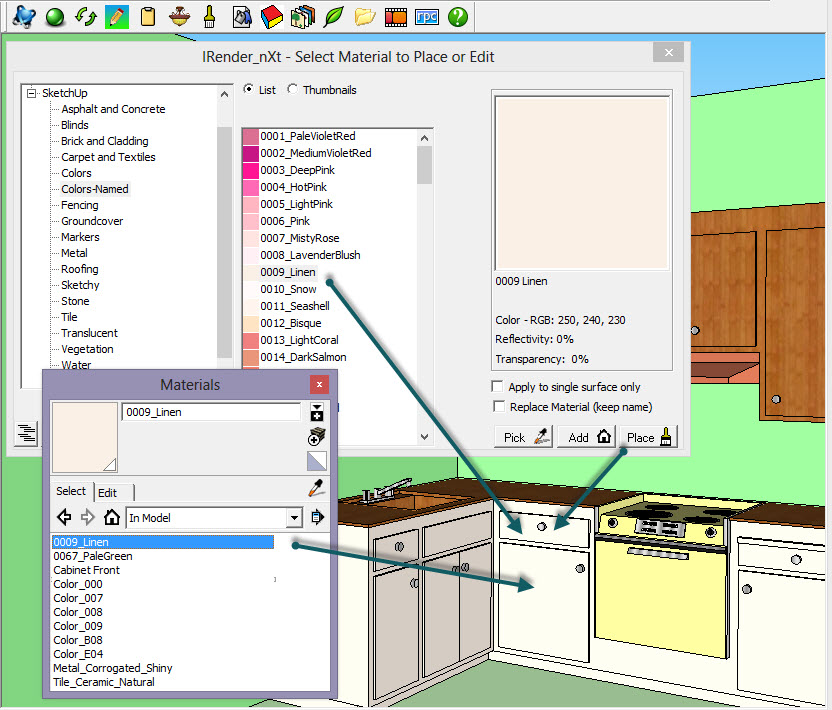
Task: Select the chandelier lighting toolbar icon
Action: pyautogui.click(x=181, y=16)
